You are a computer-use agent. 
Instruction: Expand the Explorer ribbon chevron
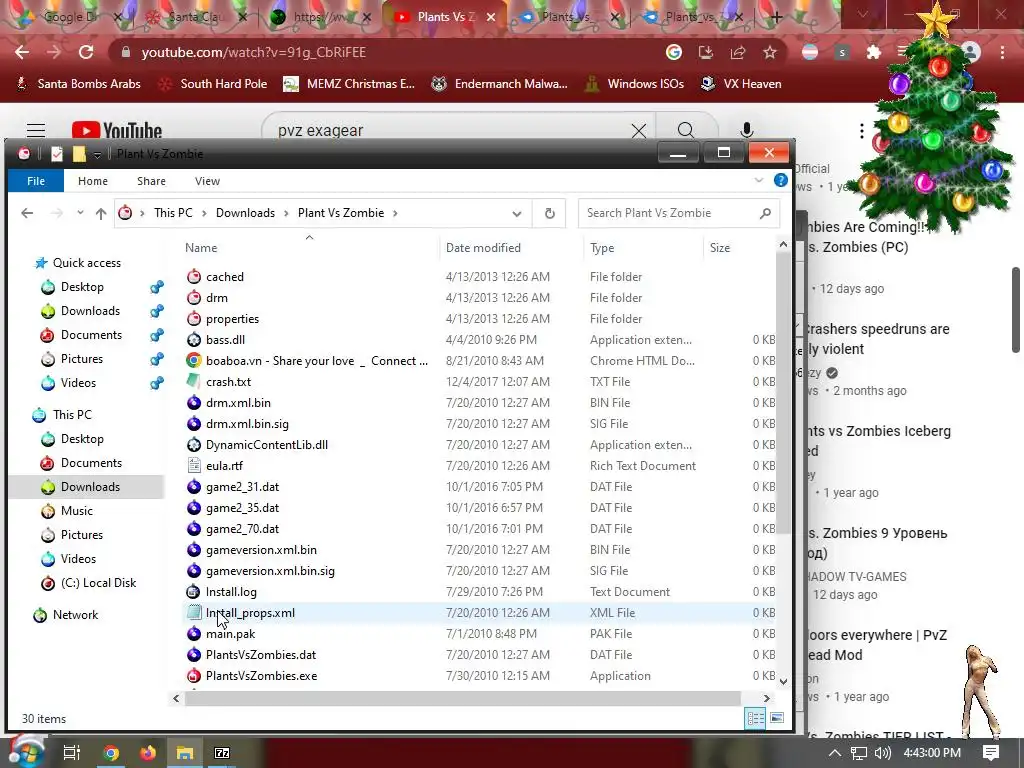[758, 180]
